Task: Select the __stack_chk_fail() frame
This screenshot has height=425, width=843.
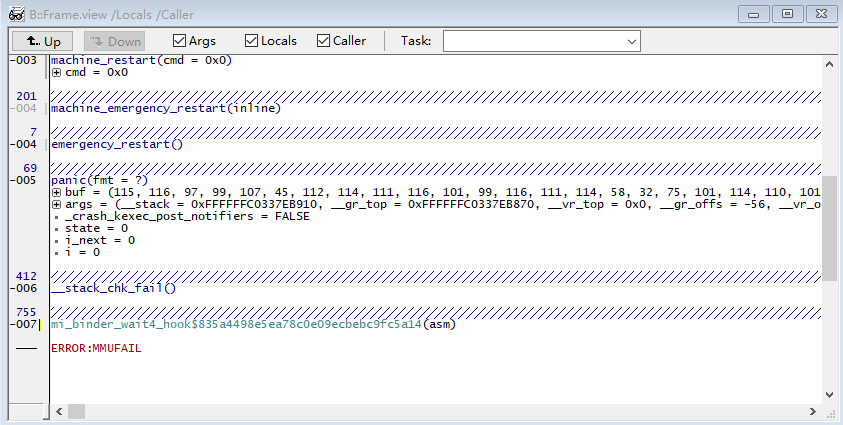Action: click(113, 288)
